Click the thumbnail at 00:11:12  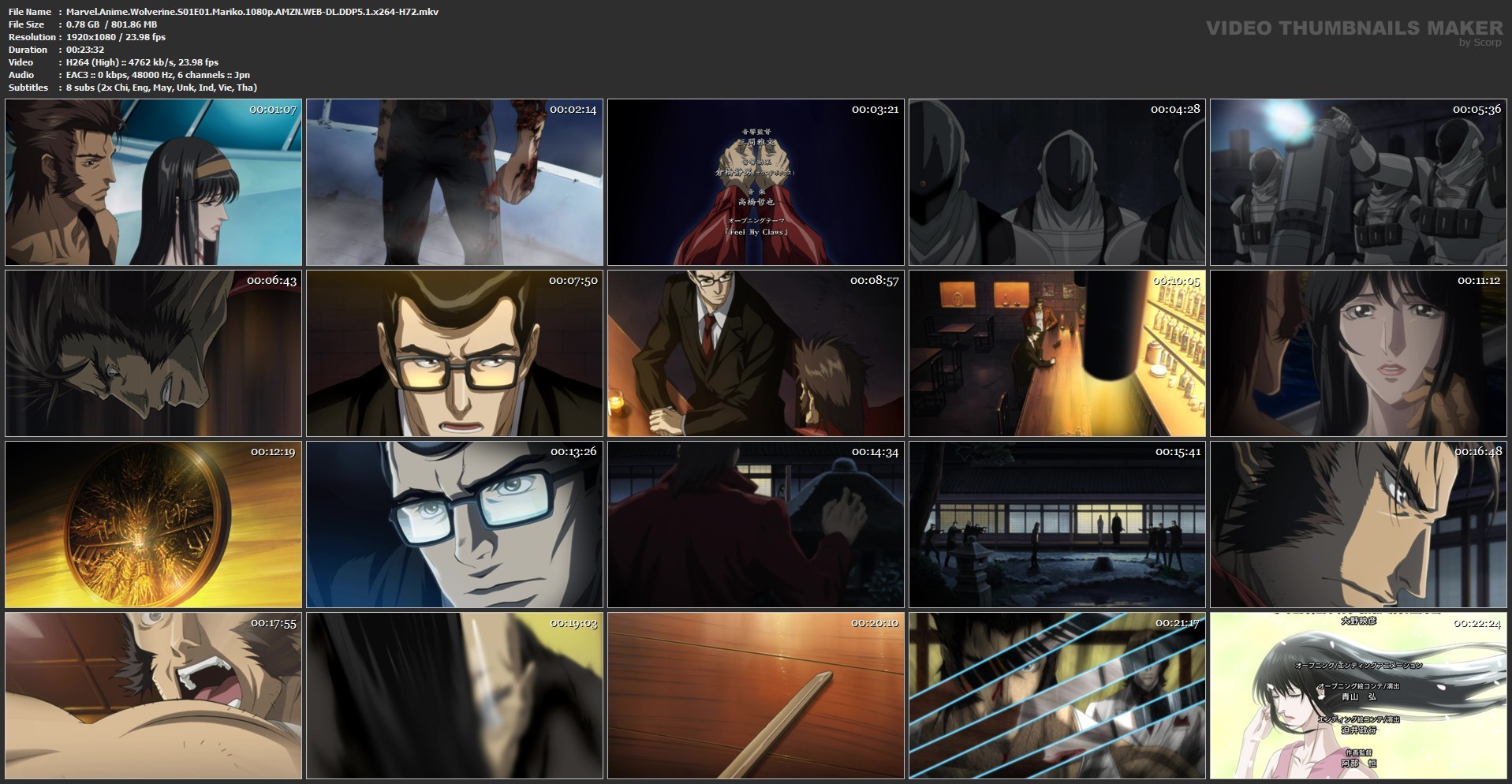[x=1359, y=353]
